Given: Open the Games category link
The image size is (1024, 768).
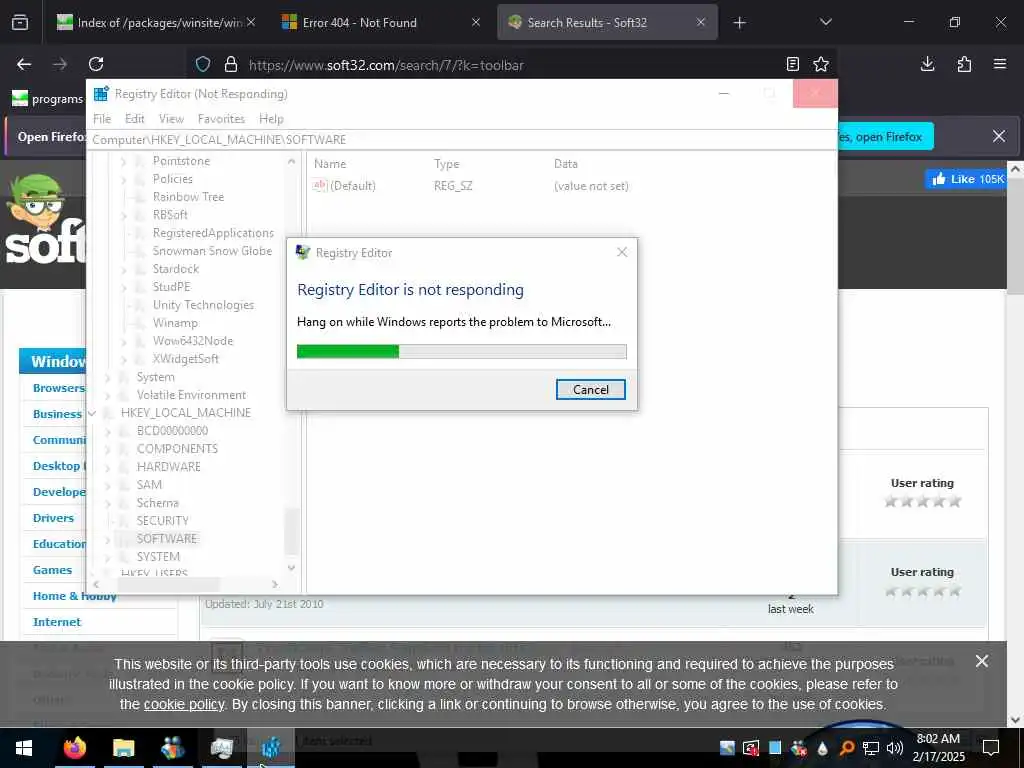Looking at the screenshot, I should tap(52, 570).
